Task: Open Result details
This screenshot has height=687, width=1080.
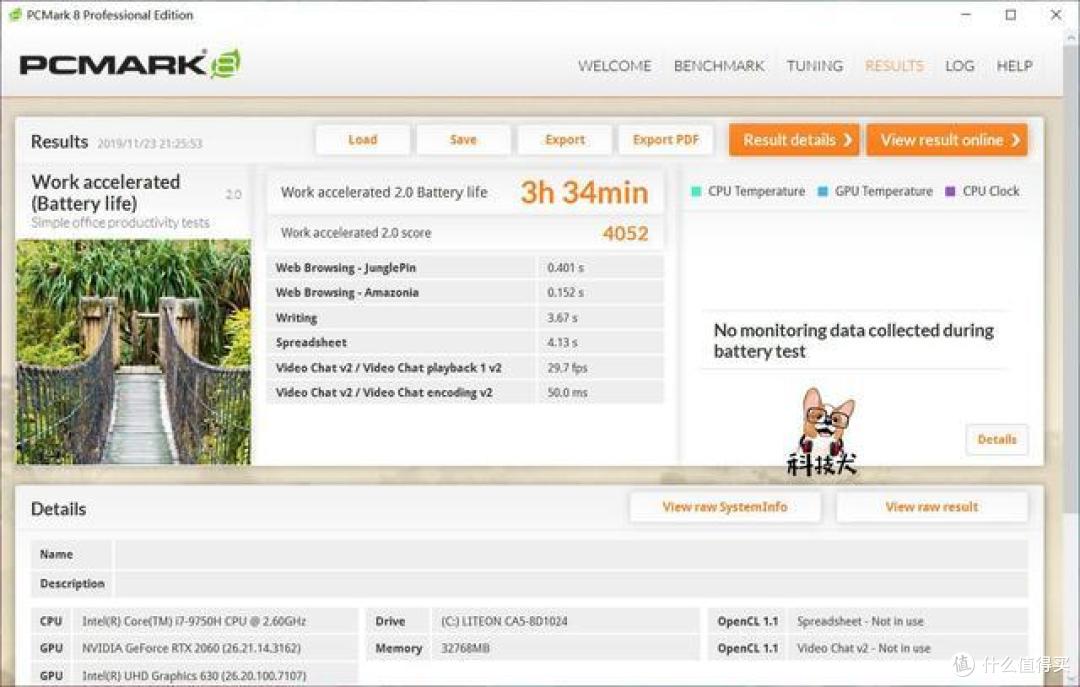Action: (x=794, y=140)
